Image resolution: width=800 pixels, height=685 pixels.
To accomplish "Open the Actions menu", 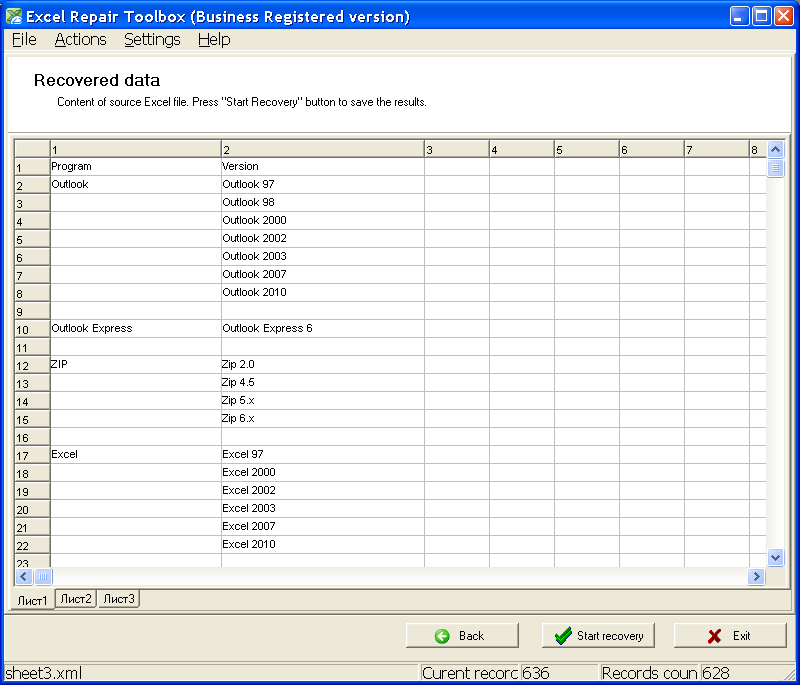I will [x=80, y=40].
